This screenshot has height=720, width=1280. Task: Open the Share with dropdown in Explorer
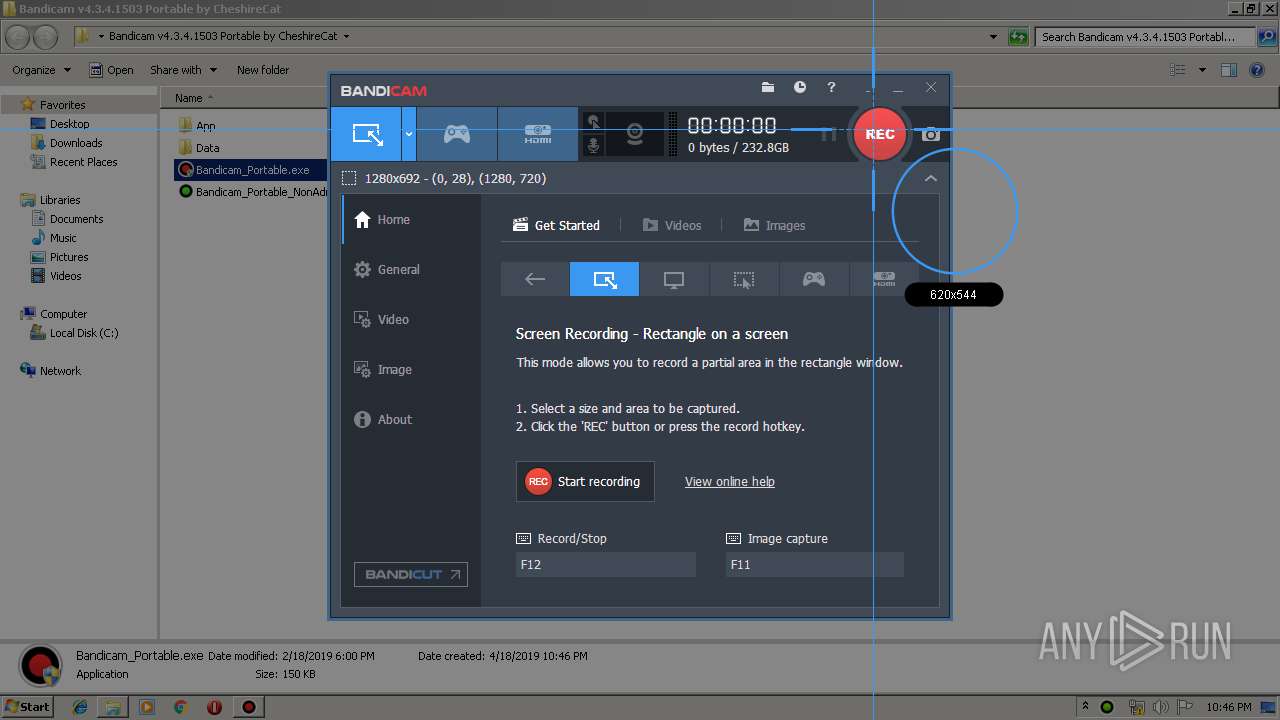(183, 70)
